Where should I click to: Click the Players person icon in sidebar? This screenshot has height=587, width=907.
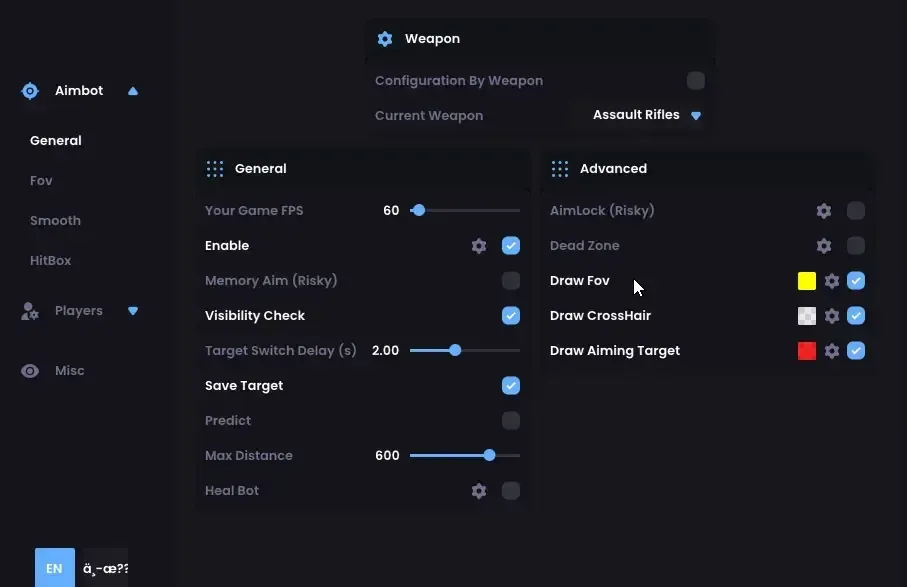(x=30, y=311)
